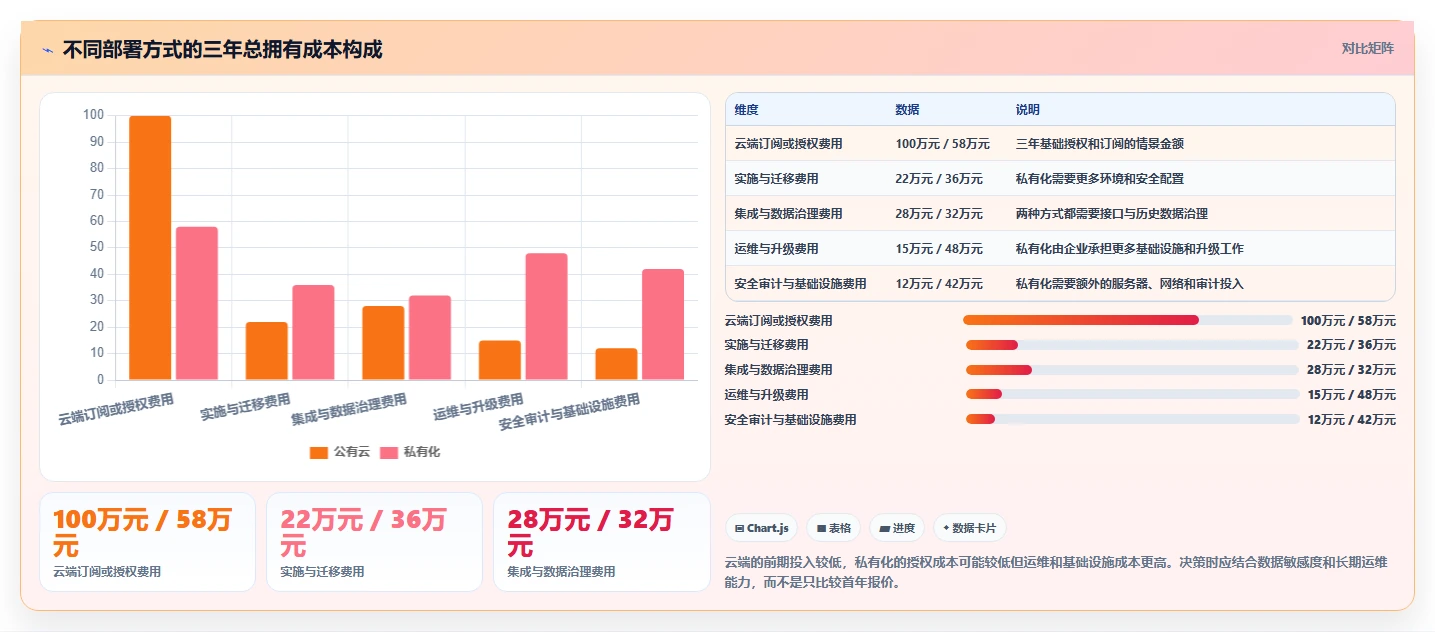
Task: Click the description 私有化需要更多环境和安全配置
Action: tap(1099, 179)
